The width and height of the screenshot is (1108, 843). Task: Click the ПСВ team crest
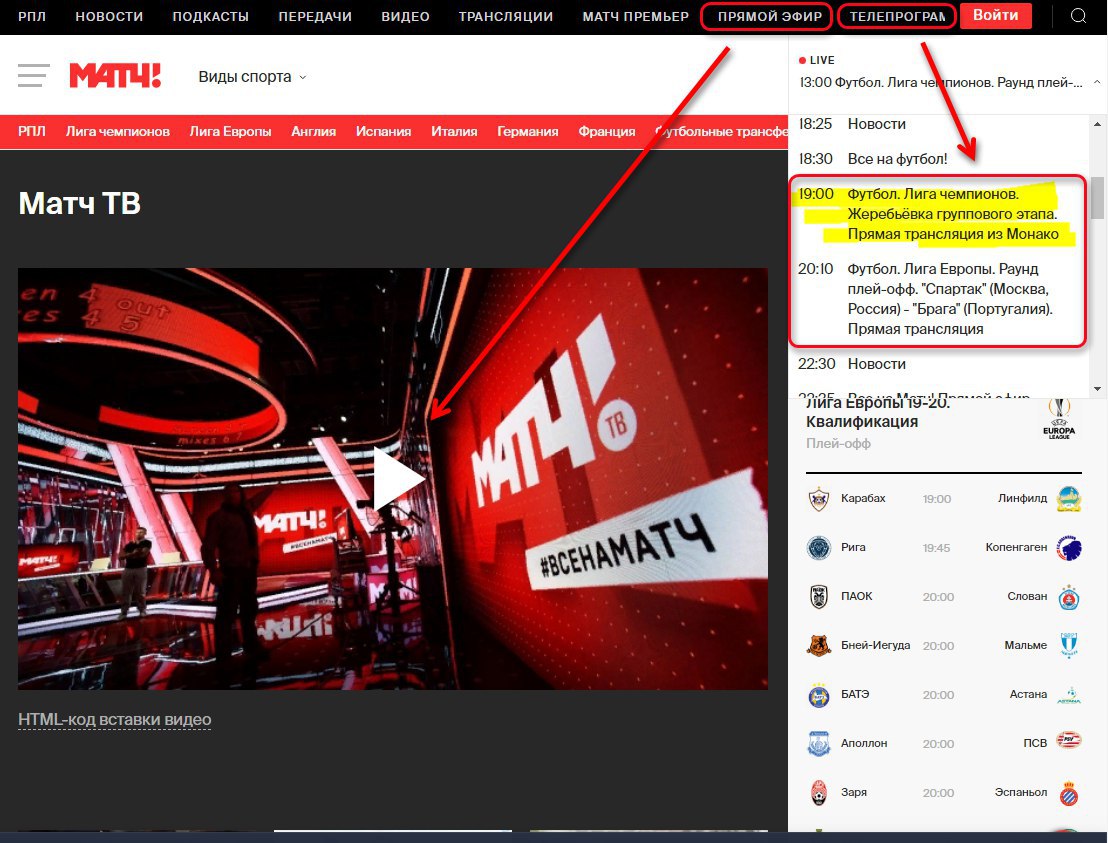tap(1069, 740)
